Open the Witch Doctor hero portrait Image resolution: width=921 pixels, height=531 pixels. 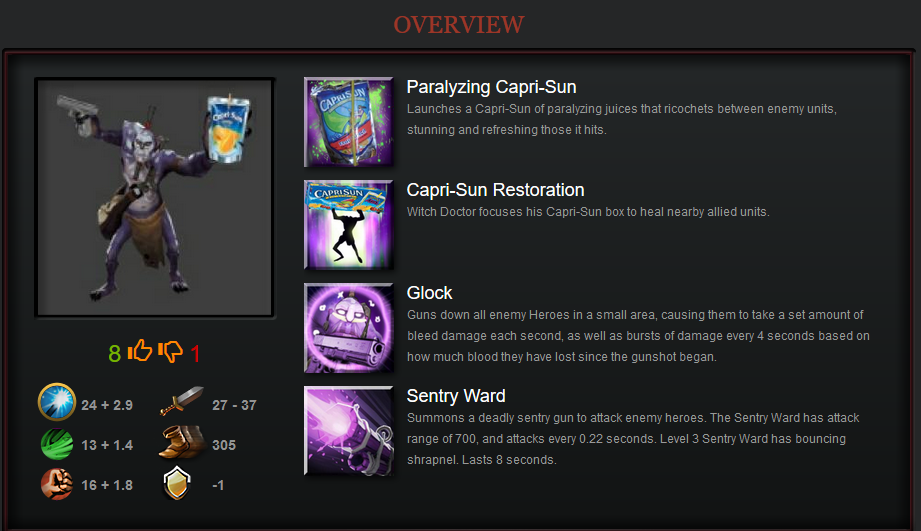pyautogui.click(x=155, y=198)
